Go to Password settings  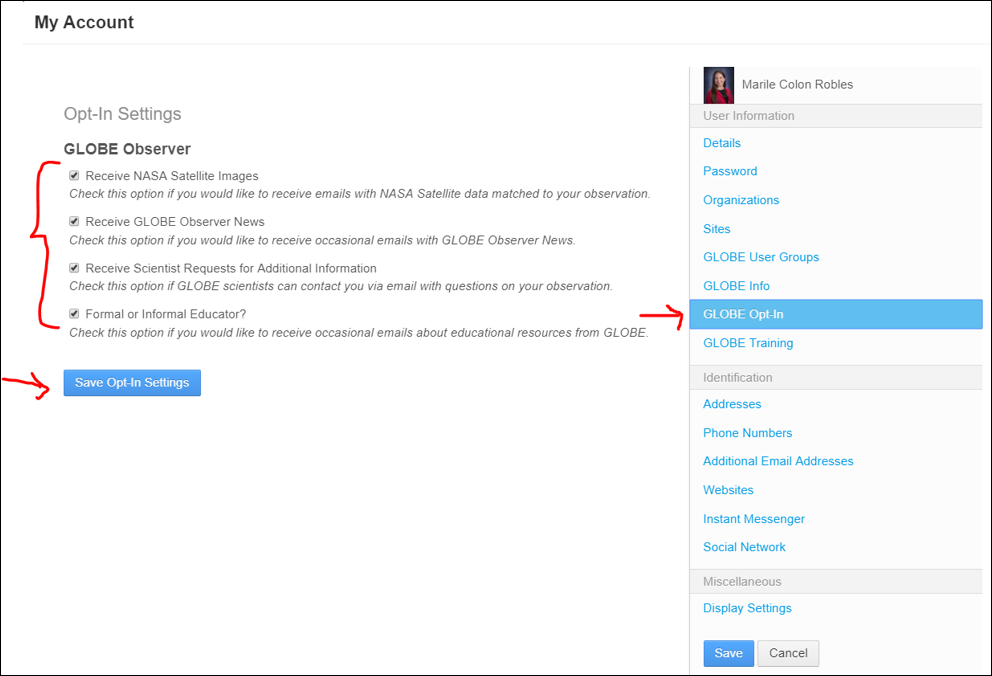pyautogui.click(x=730, y=171)
